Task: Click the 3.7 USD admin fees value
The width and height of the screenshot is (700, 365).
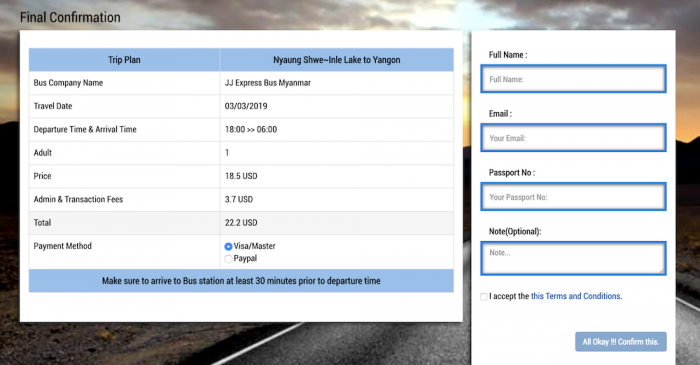Action: (x=239, y=199)
